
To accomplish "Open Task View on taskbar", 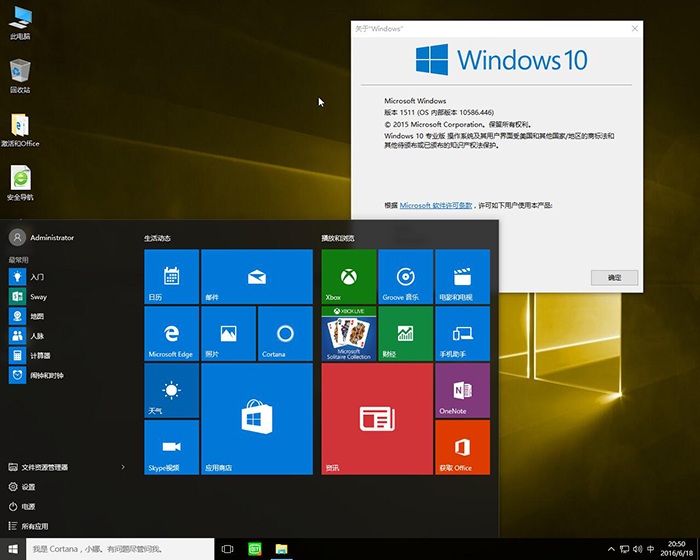I will [228, 549].
